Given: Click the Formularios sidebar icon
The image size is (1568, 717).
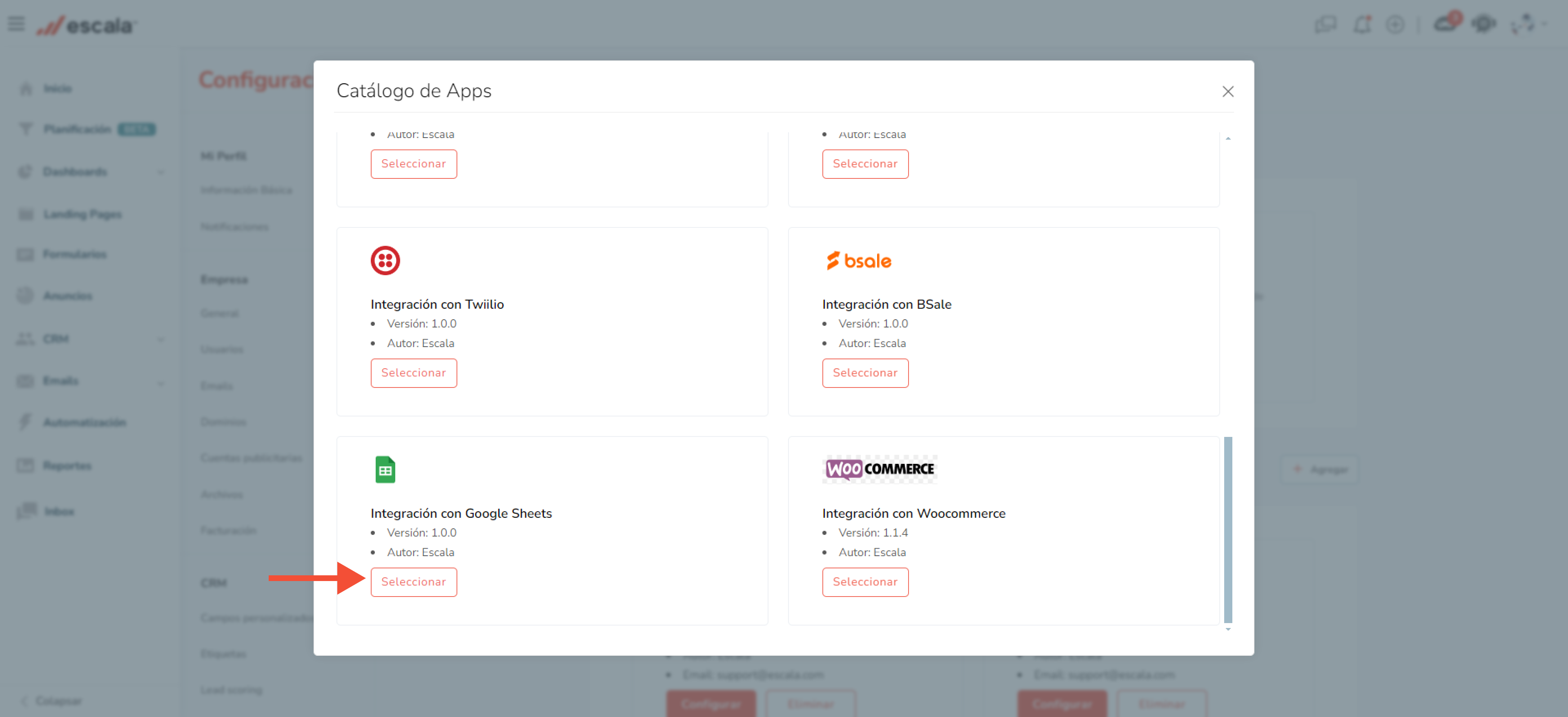Looking at the screenshot, I should click(x=25, y=254).
